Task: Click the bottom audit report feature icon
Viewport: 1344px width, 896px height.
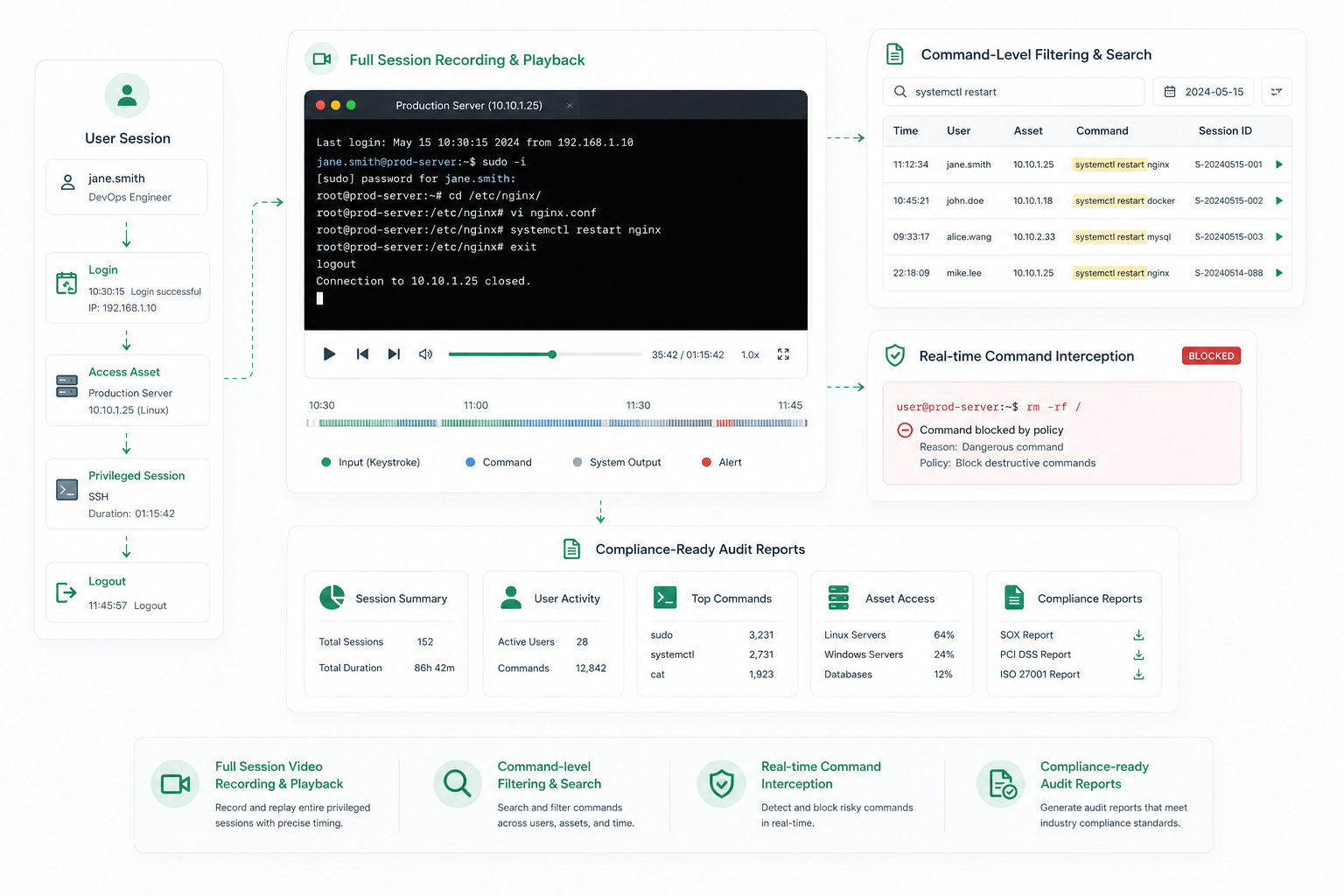Action: [x=1001, y=783]
